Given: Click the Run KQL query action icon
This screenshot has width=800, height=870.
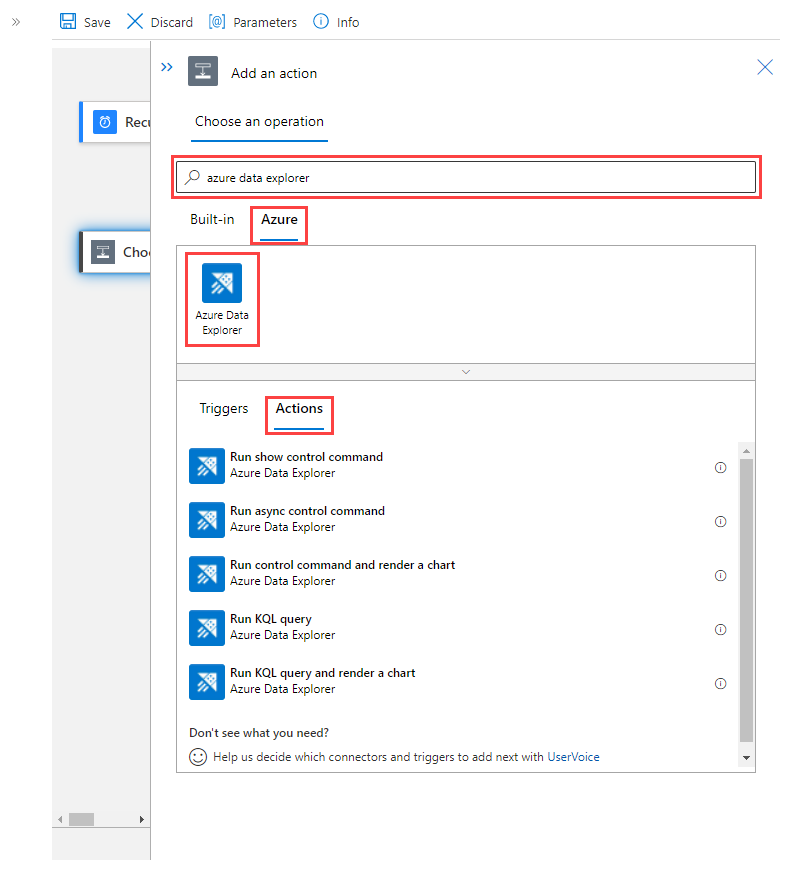Looking at the screenshot, I should (x=207, y=628).
